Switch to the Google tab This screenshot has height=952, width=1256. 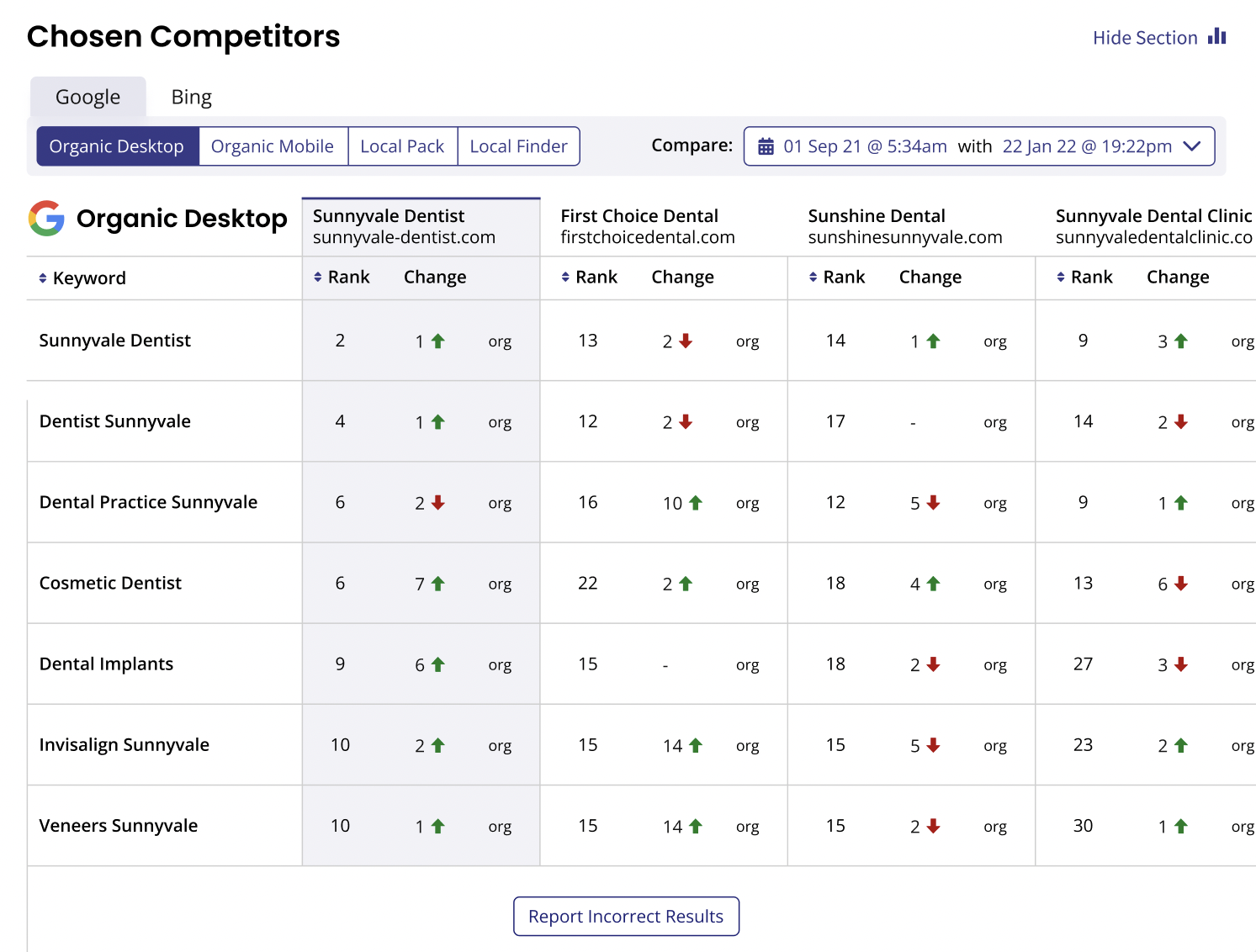pyautogui.click(x=88, y=98)
